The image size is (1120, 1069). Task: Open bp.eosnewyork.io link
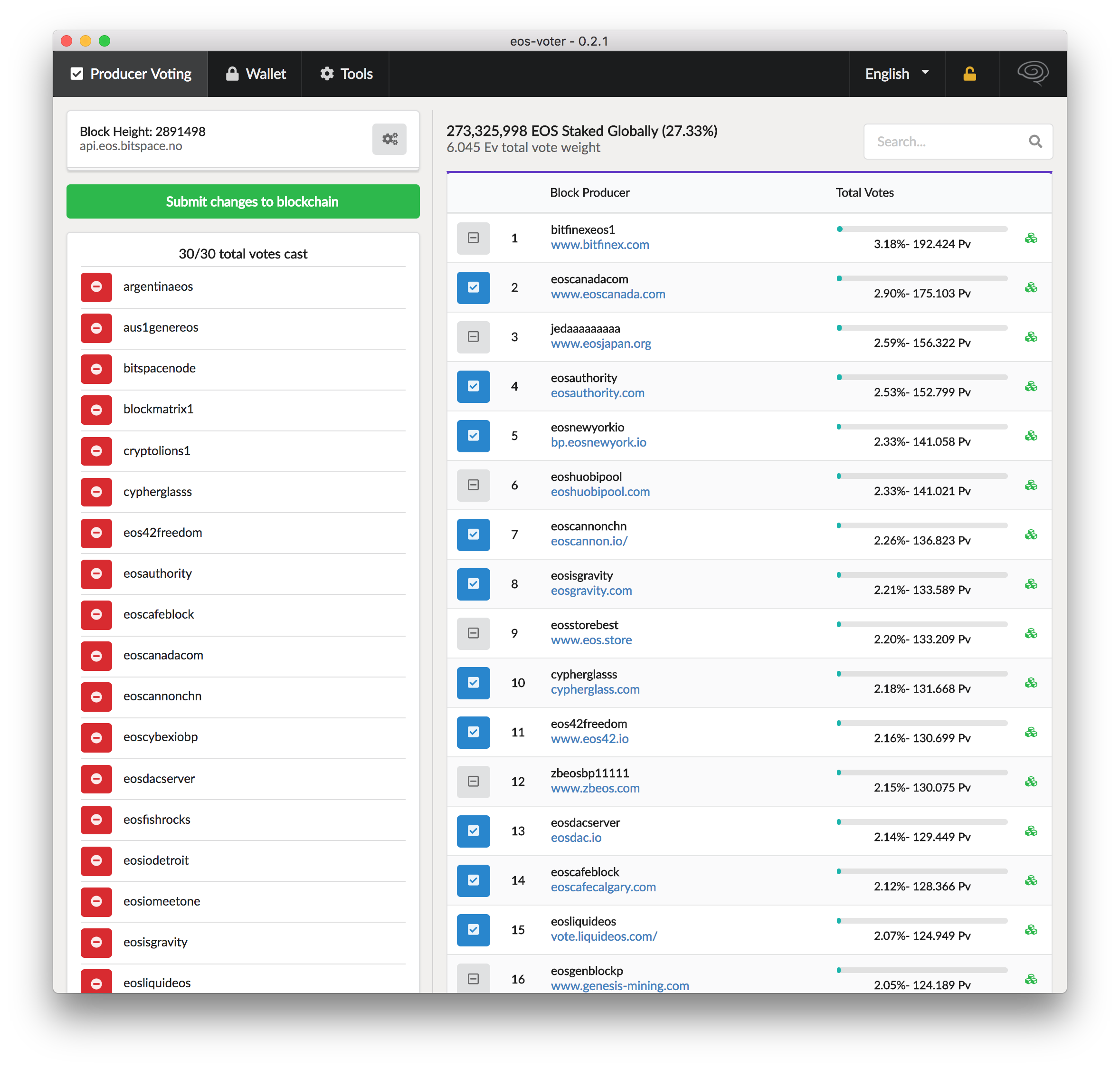tap(598, 443)
